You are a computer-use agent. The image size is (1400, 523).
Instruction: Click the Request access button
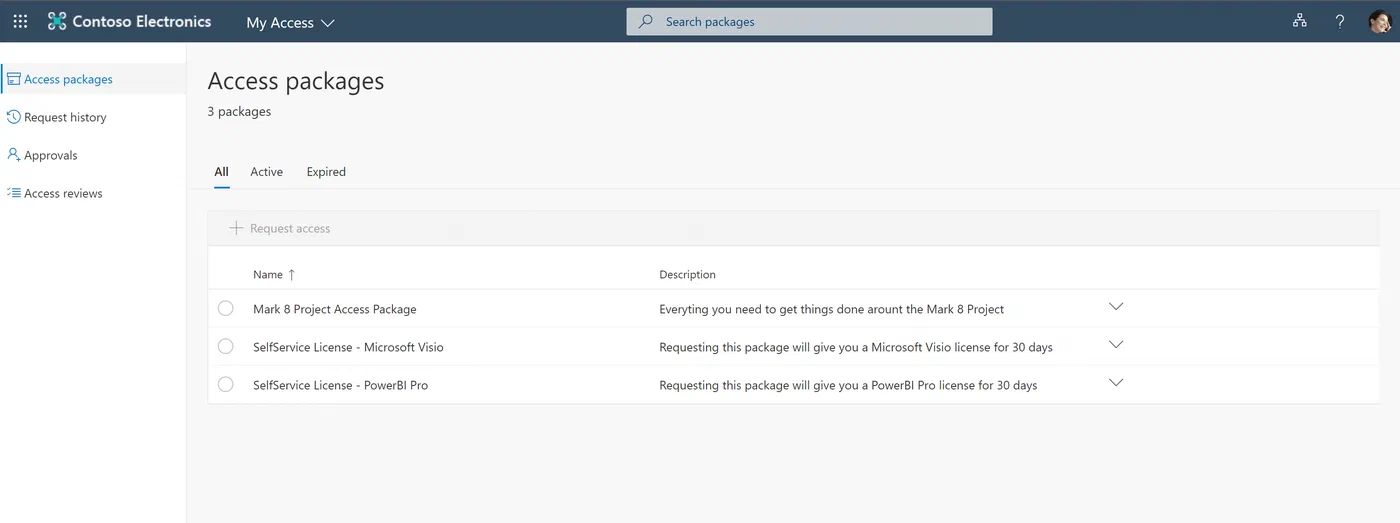pos(280,228)
